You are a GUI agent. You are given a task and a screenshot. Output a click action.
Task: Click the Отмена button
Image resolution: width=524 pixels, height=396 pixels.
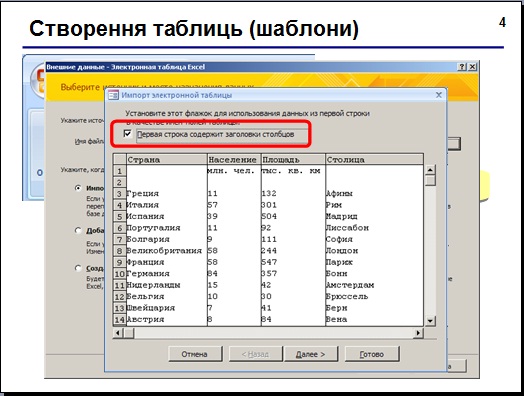pos(195,354)
